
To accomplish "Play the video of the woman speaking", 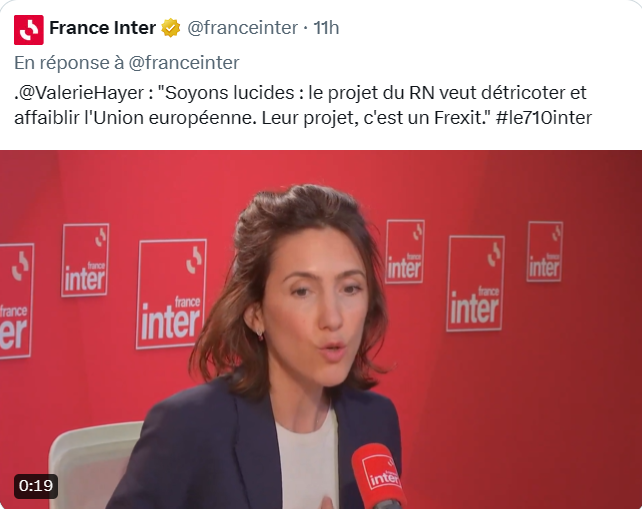I will pos(321,330).
